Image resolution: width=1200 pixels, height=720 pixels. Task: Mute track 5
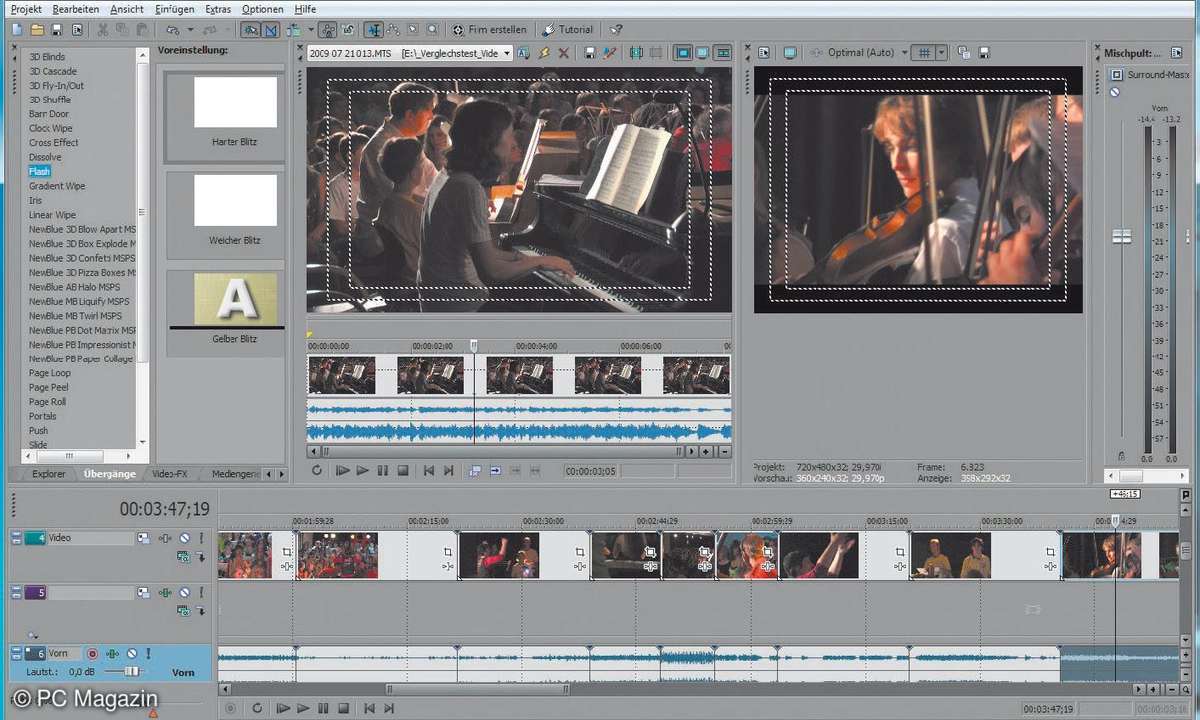pos(184,593)
